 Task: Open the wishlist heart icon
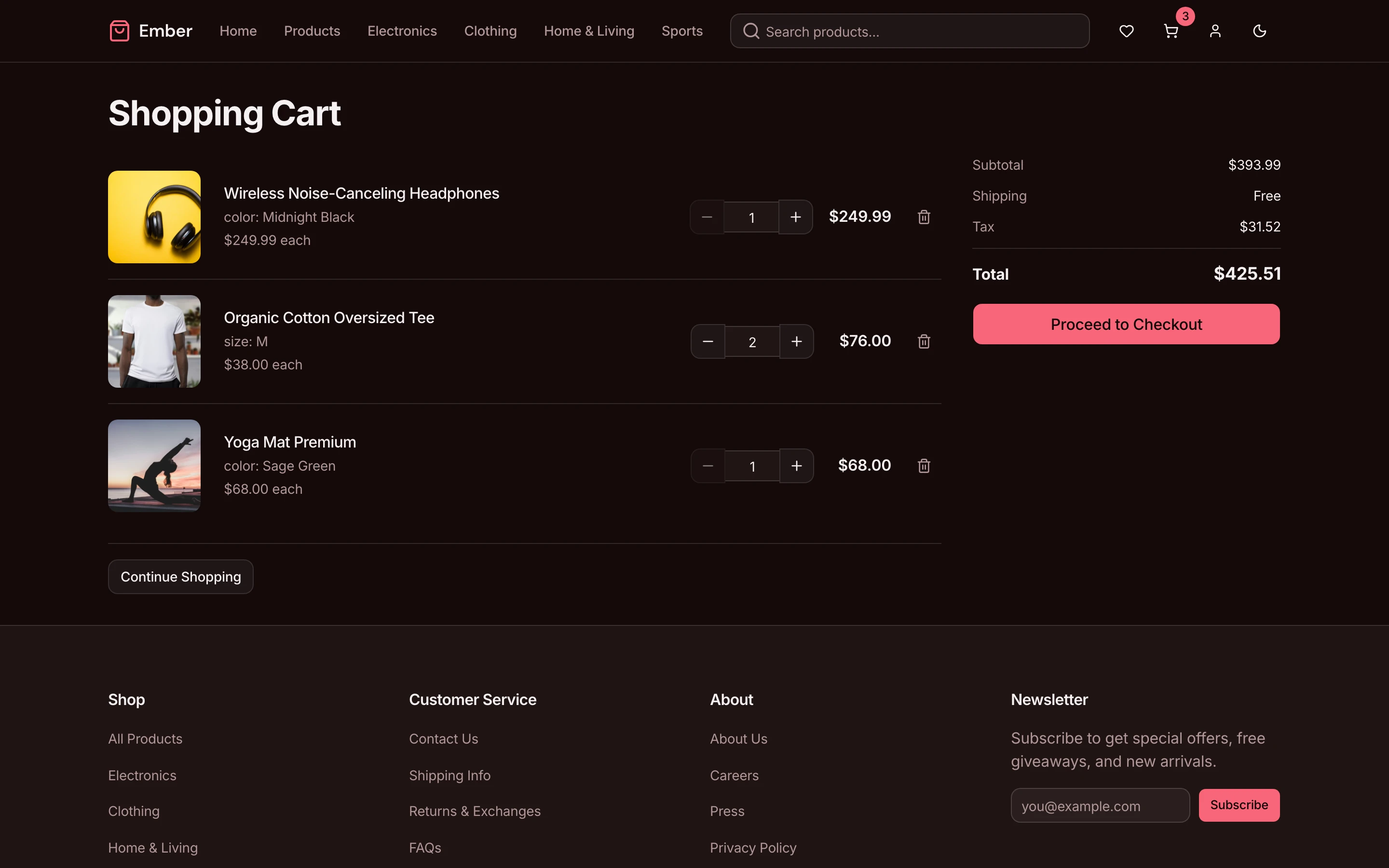1126,31
